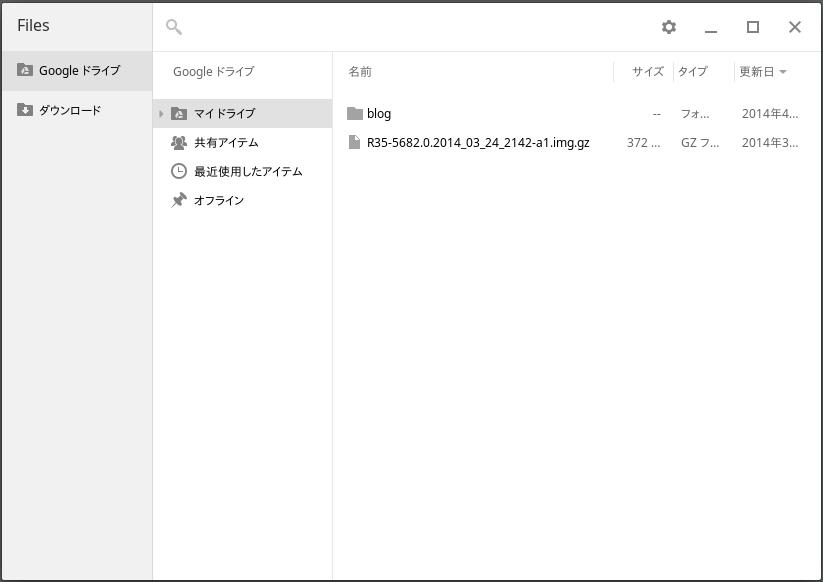Open the settings gear menu
Image resolution: width=823 pixels, height=582 pixels.
point(669,27)
